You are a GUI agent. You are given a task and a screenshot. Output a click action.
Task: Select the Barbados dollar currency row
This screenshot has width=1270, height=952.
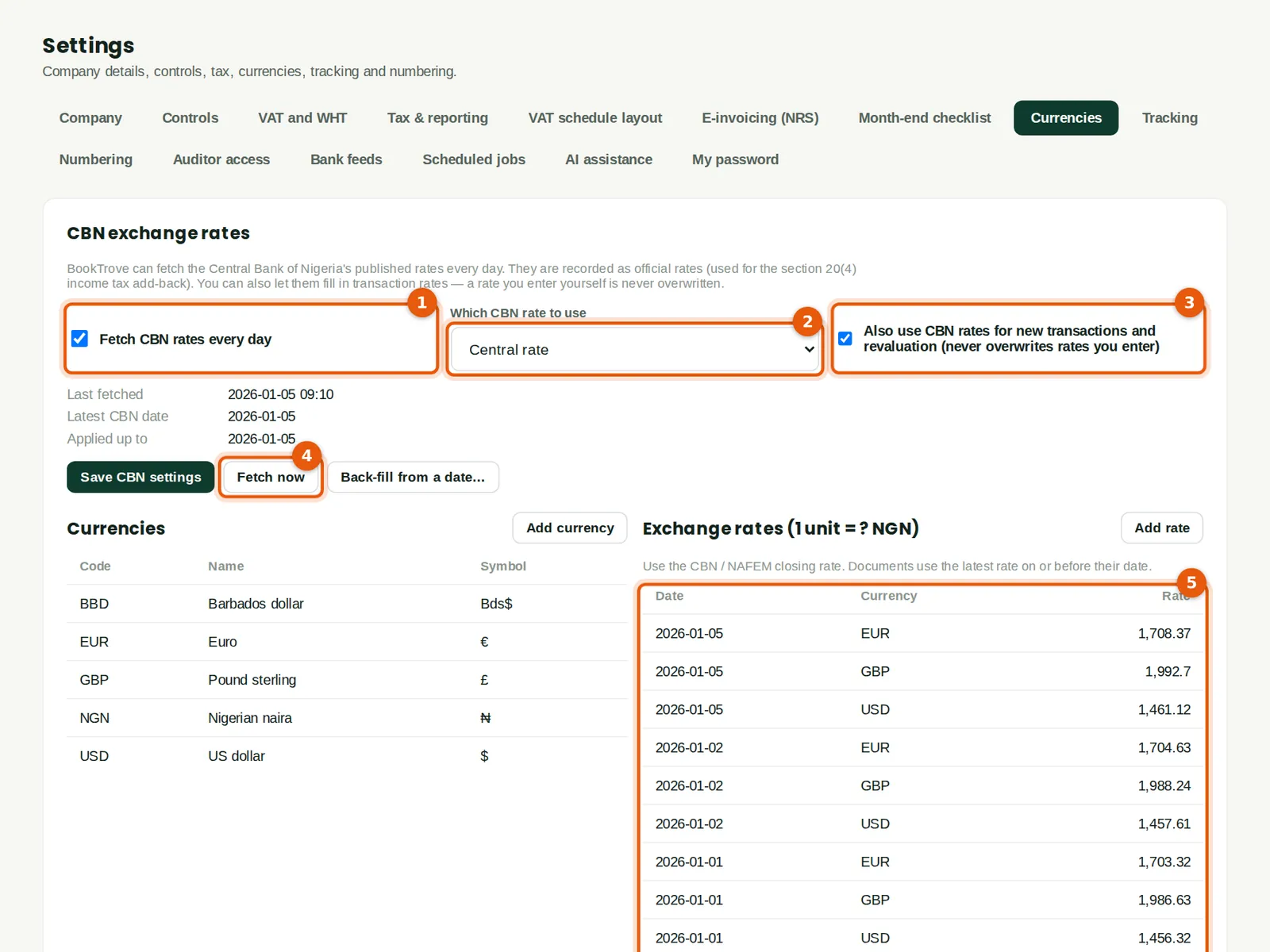347,604
